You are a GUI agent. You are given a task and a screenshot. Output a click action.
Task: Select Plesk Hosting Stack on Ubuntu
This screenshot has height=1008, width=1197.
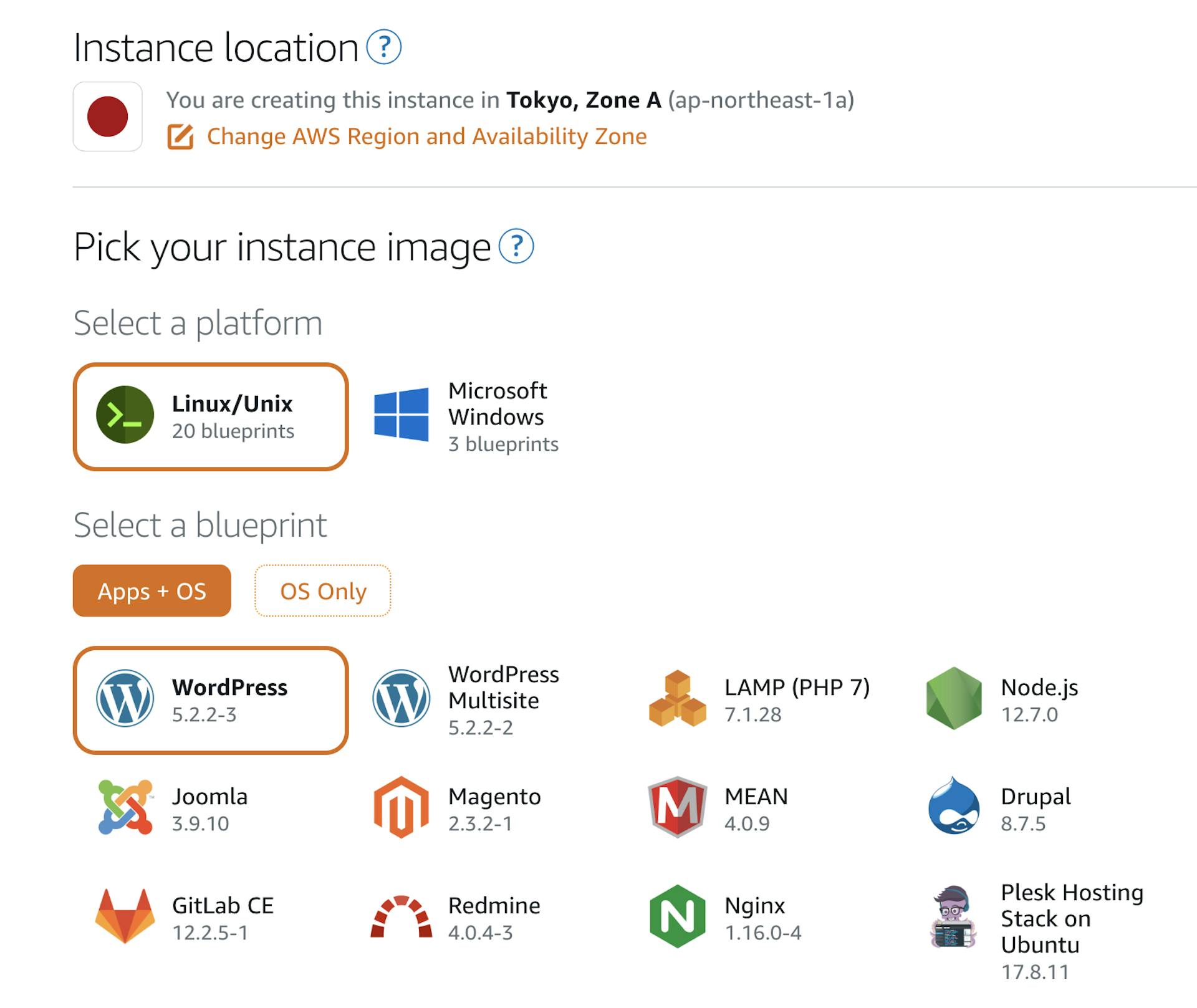click(x=1071, y=919)
